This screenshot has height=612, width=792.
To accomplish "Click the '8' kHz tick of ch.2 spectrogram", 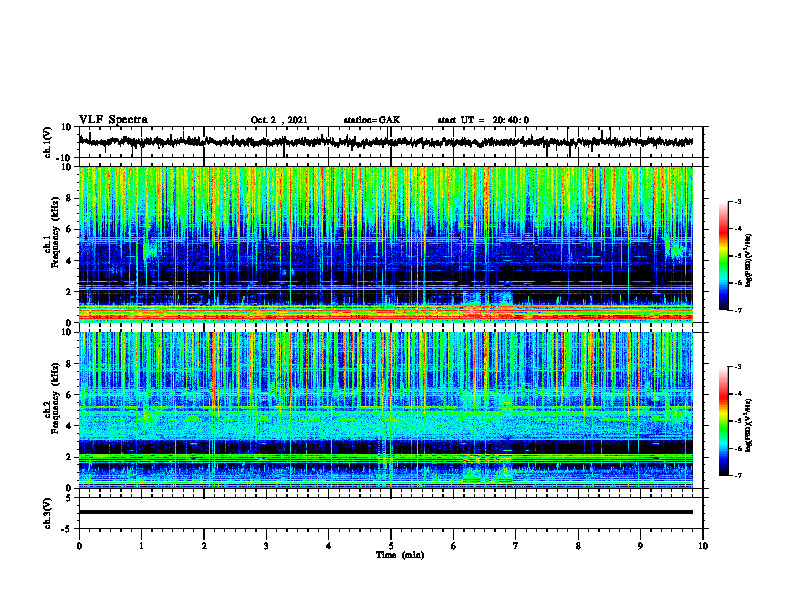I will [x=69, y=364].
